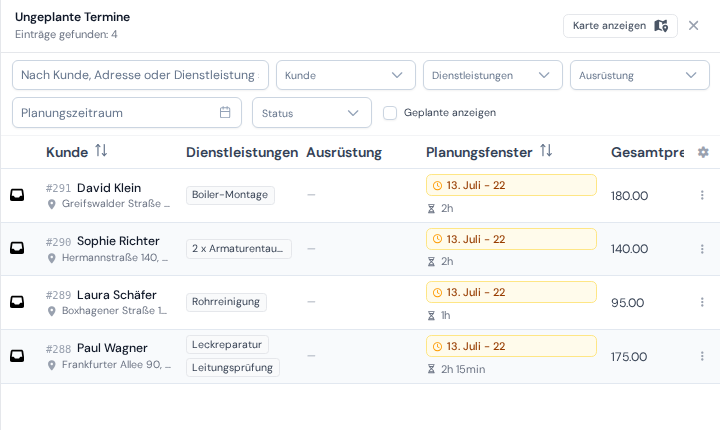
Task: Click the hourglass icon beside 2h 15min
Action: [x=431, y=369]
